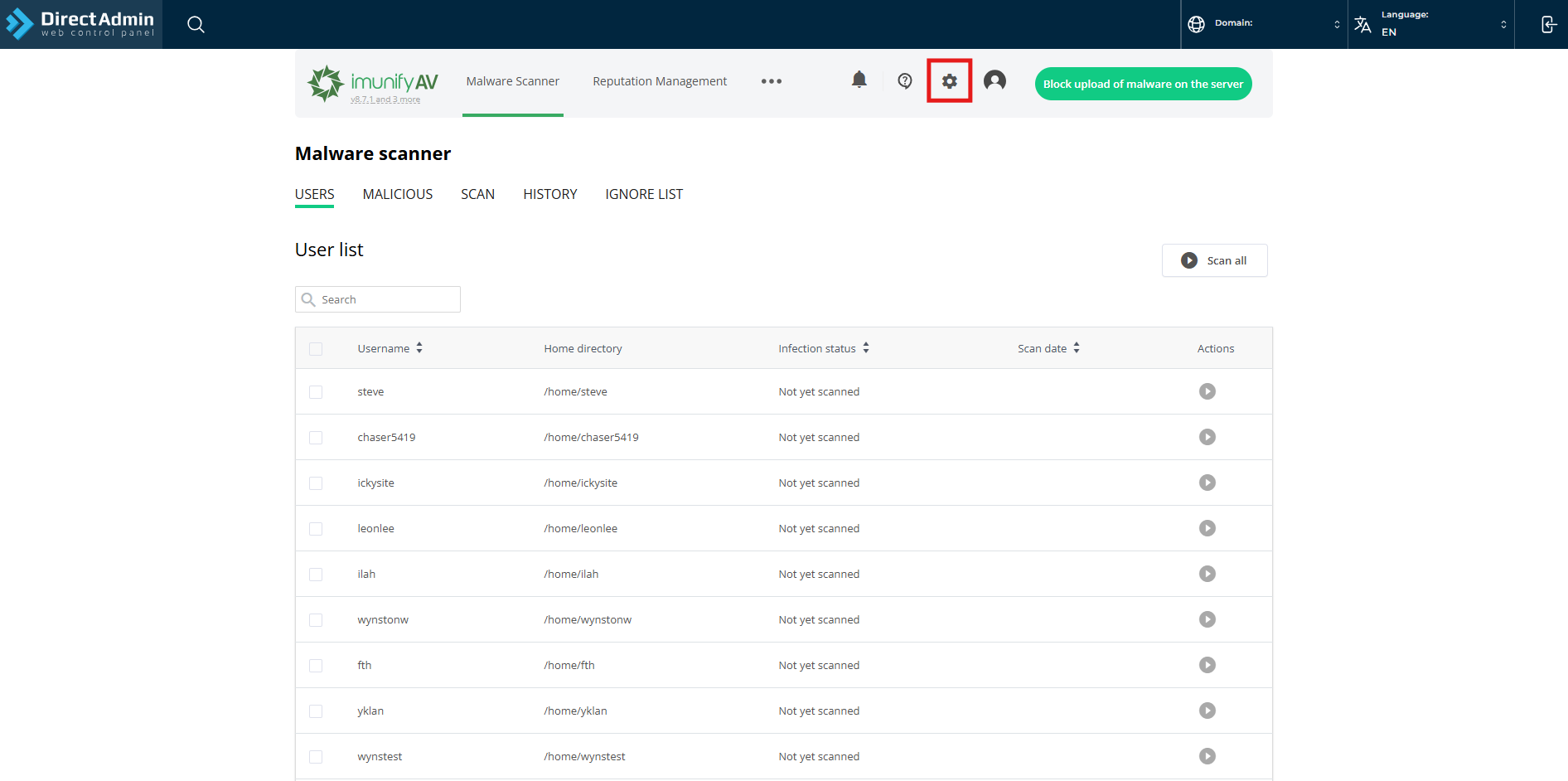Screen dimensions: 1568x781
Task: Open the Reputation Management tab
Action: tap(660, 81)
